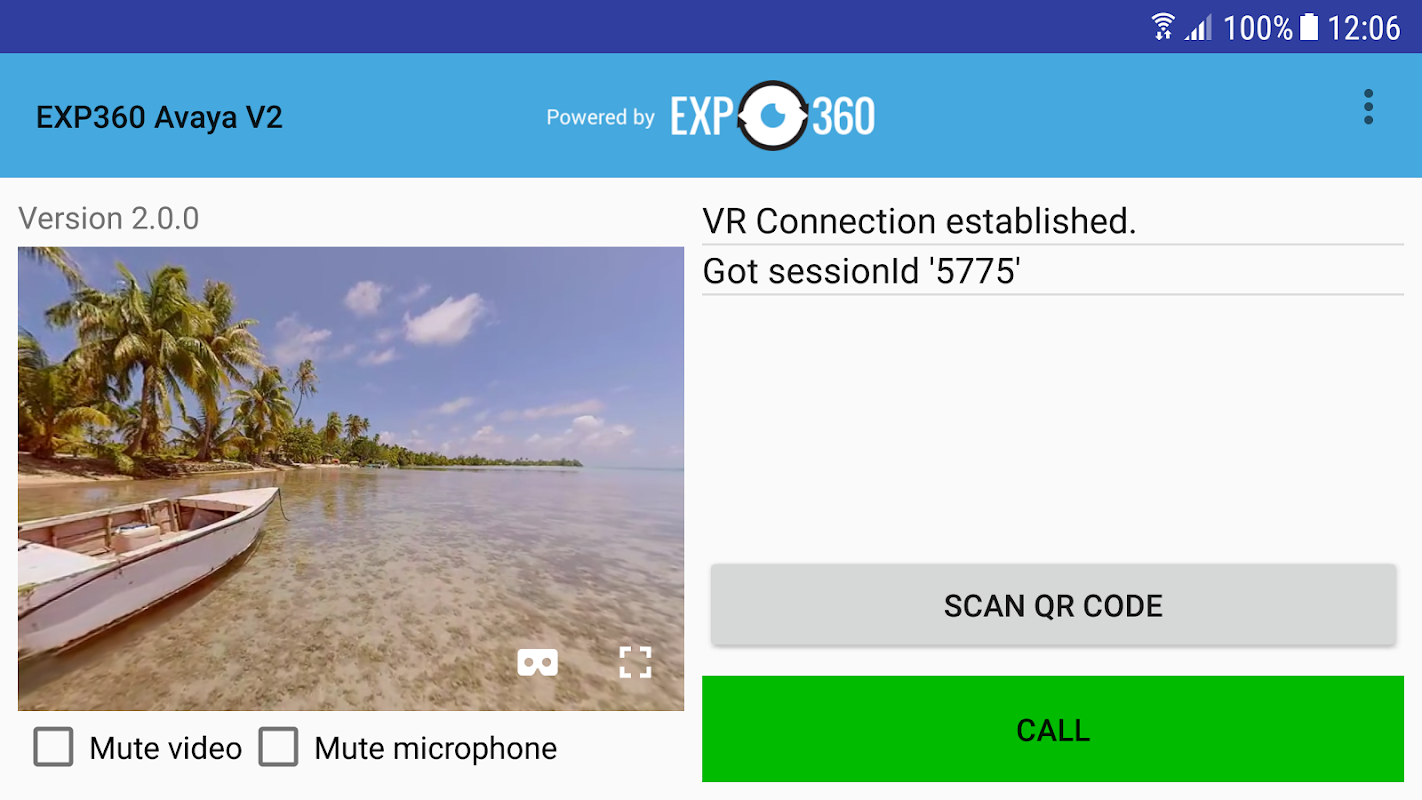Viewport: 1422px width, 800px height.
Task: Select the Got sessionId '5775' log entry
Action: [x=1053, y=271]
